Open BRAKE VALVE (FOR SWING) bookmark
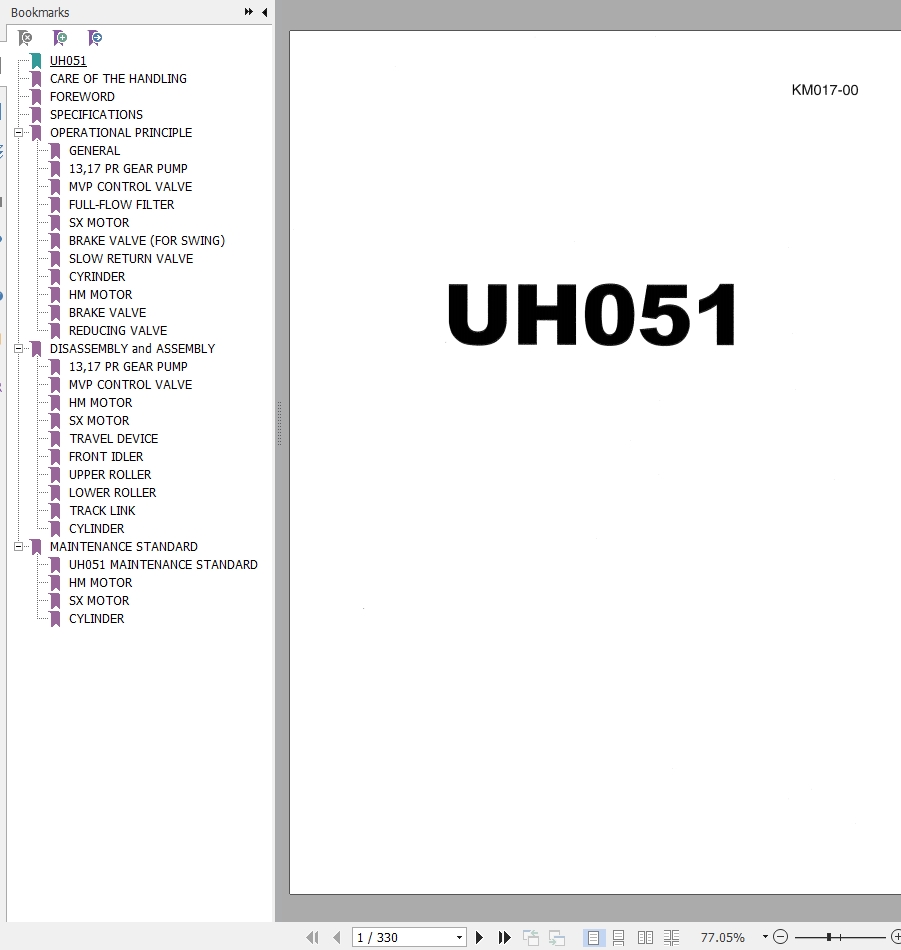Image resolution: width=901 pixels, height=950 pixels. [x=147, y=241]
